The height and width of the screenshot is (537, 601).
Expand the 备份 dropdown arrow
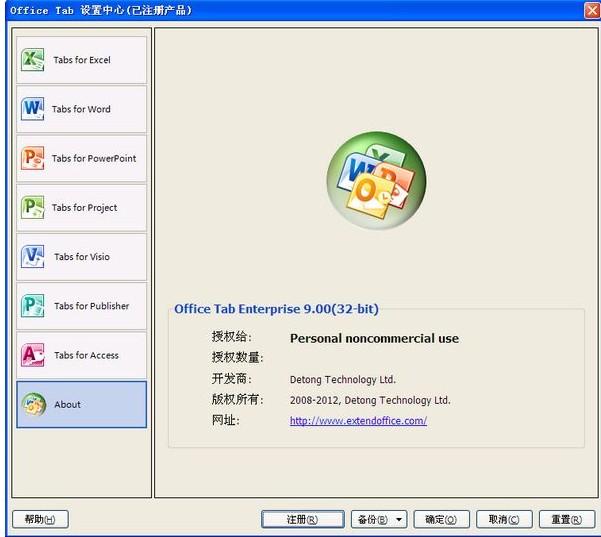pyautogui.click(x=399, y=520)
